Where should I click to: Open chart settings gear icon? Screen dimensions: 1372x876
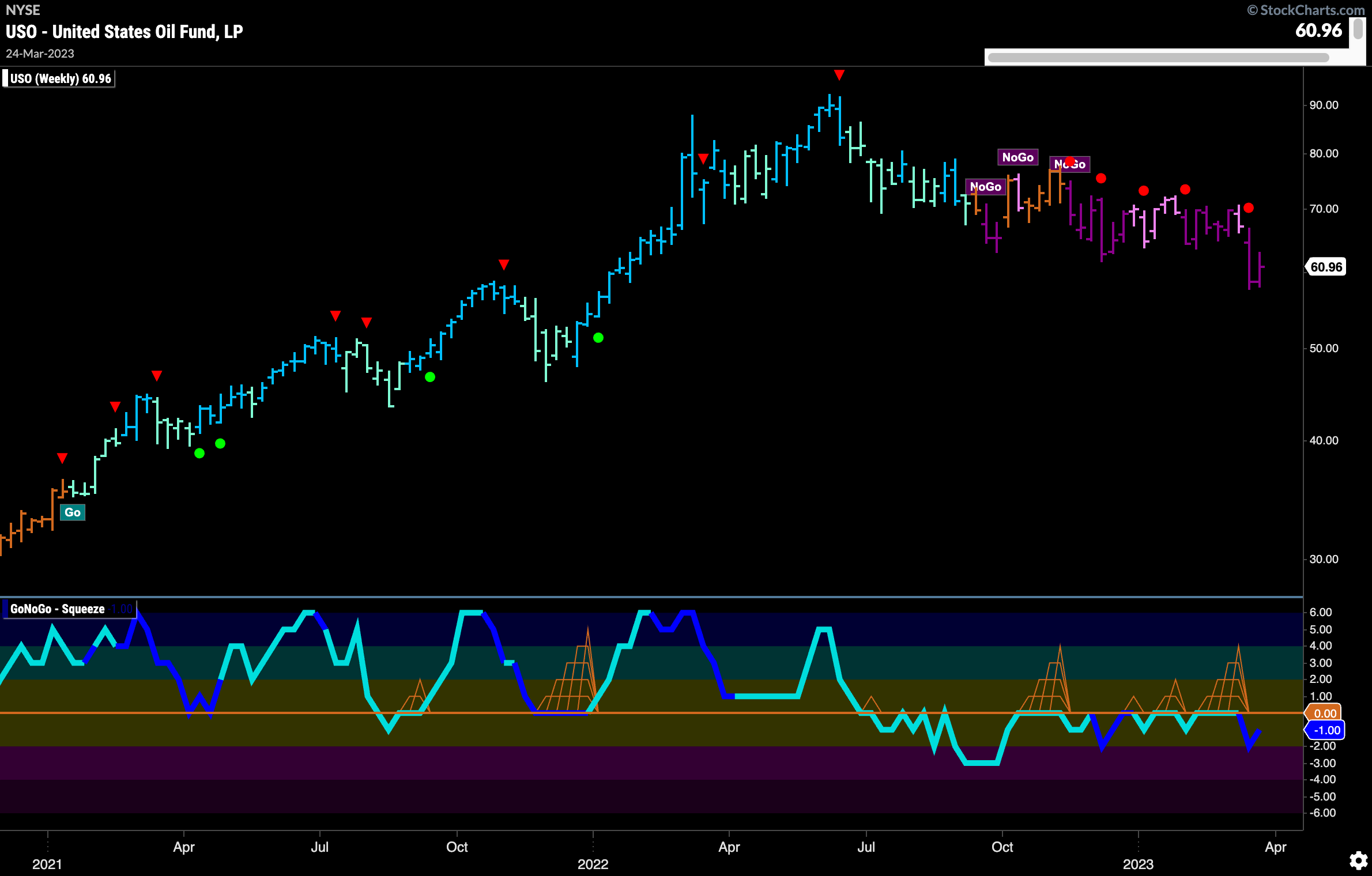click(x=1358, y=860)
